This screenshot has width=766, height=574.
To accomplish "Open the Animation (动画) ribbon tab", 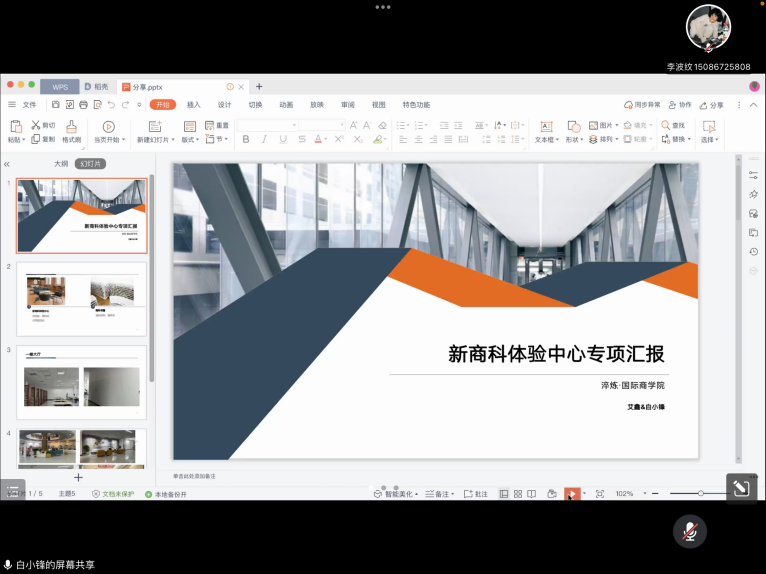I will click(x=286, y=104).
